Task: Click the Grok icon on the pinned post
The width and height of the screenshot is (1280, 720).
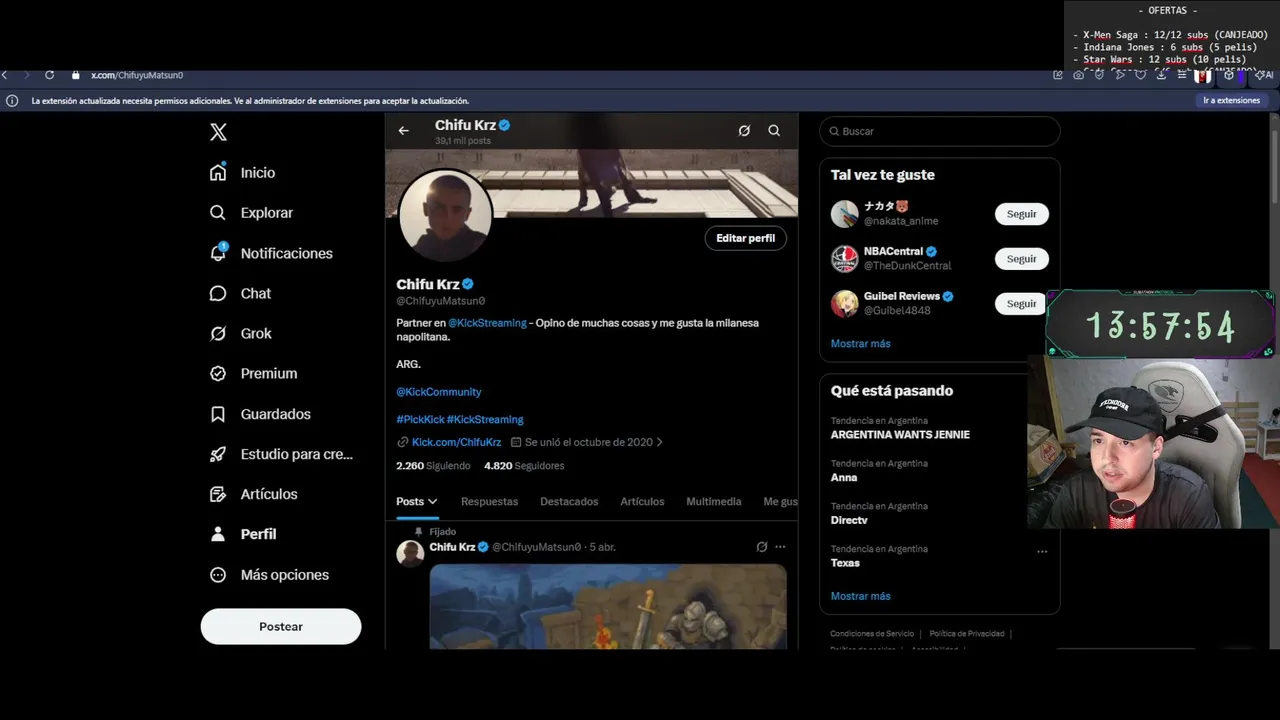Action: point(761,547)
